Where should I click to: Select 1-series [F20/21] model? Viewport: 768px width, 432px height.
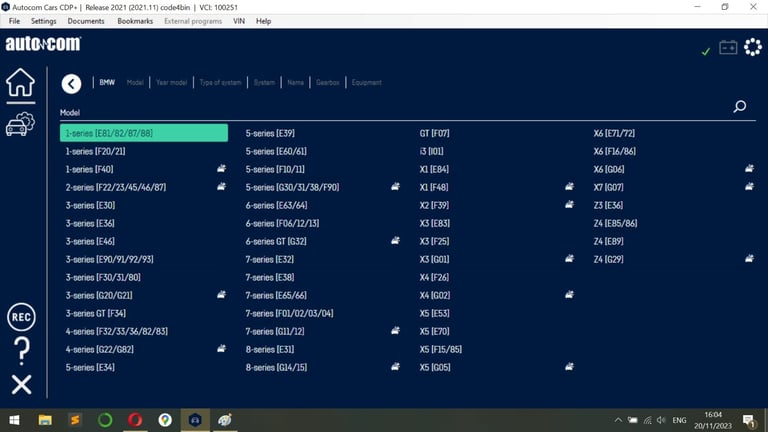pyautogui.click(x=96, y=151)
